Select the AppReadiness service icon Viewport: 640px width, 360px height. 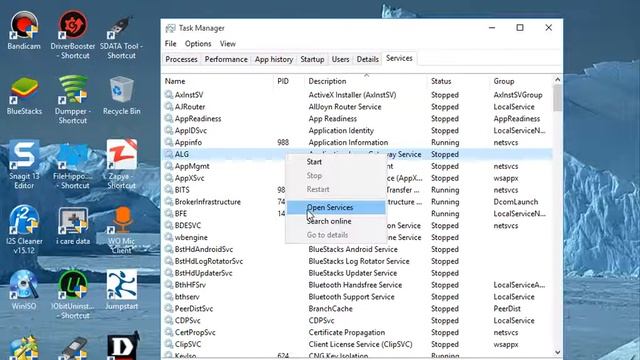point(169,118)
